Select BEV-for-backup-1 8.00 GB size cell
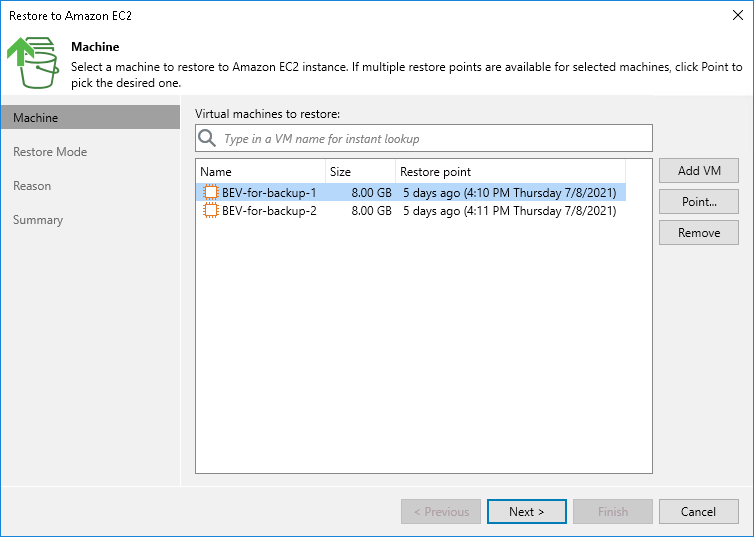The image size is (754, 537). (x=371, y=192)
